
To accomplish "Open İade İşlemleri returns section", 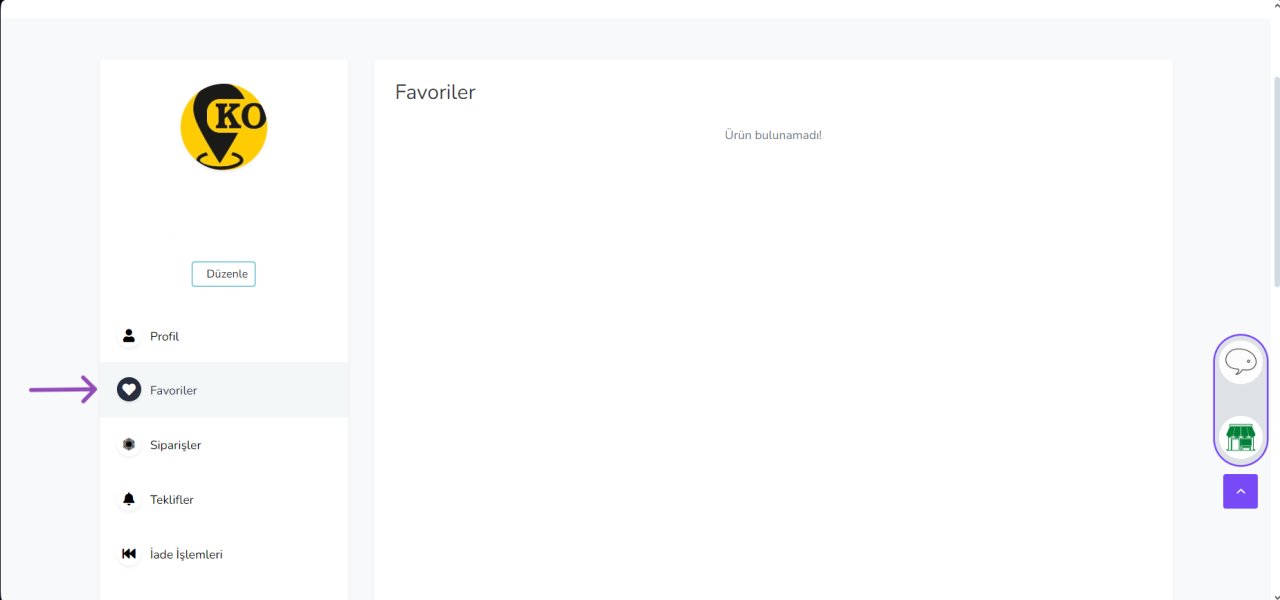I will click(x=224, y=554).
